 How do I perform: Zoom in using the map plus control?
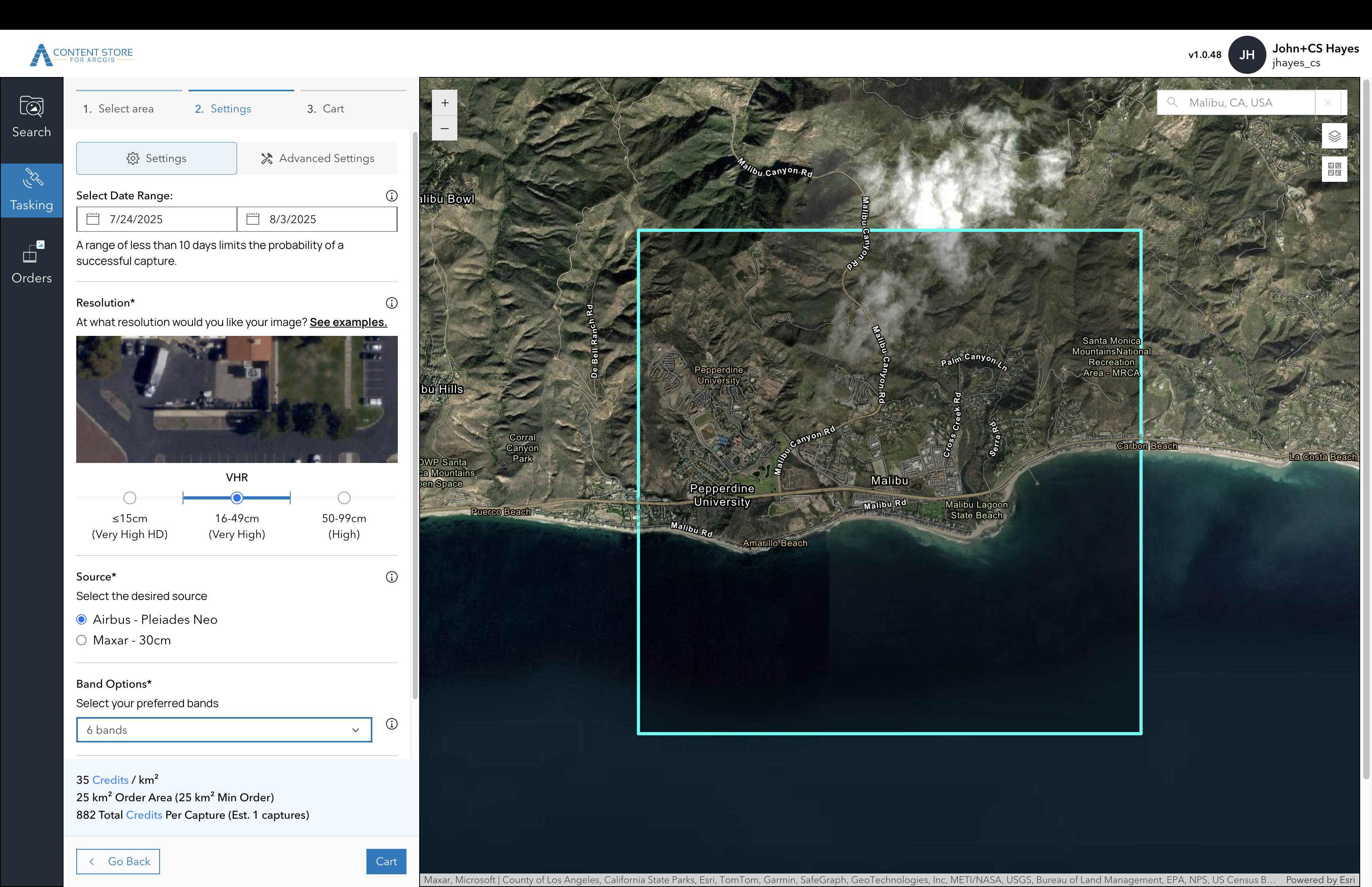(x=445, y=102)
